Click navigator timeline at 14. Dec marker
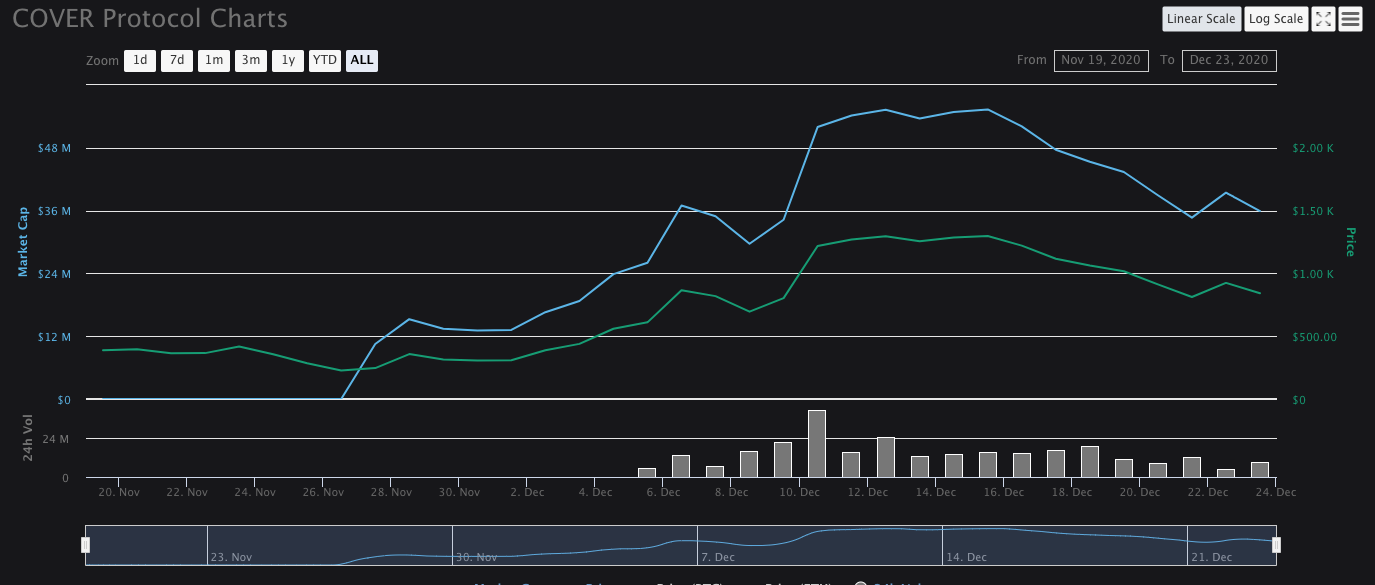Screen dimensions: 1375x585 point(965,557)
